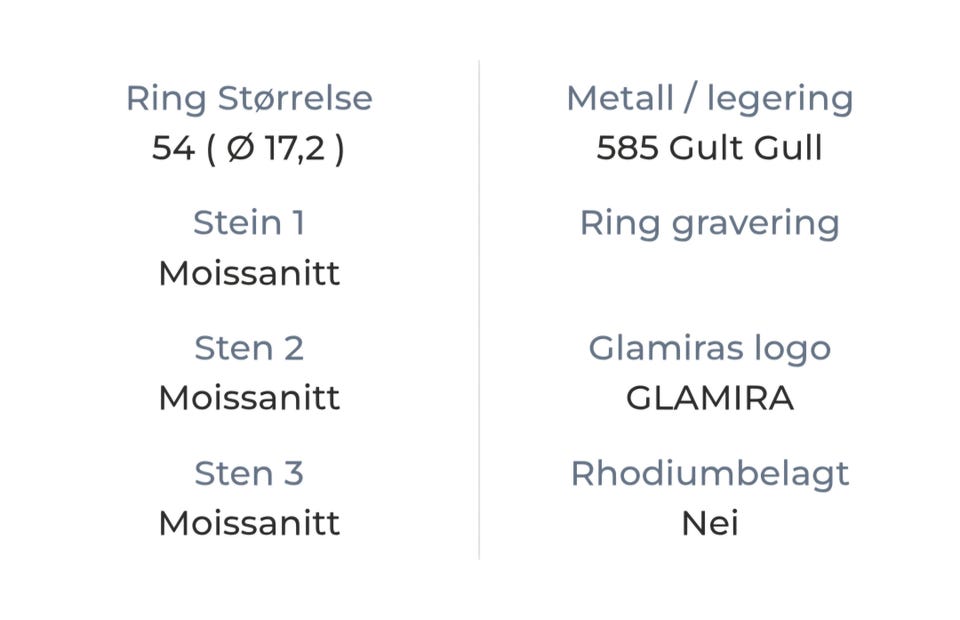The width and height of the screenshot is (960, 620).
Task: Select the 585 Gult Gull value
Action: 709,148
